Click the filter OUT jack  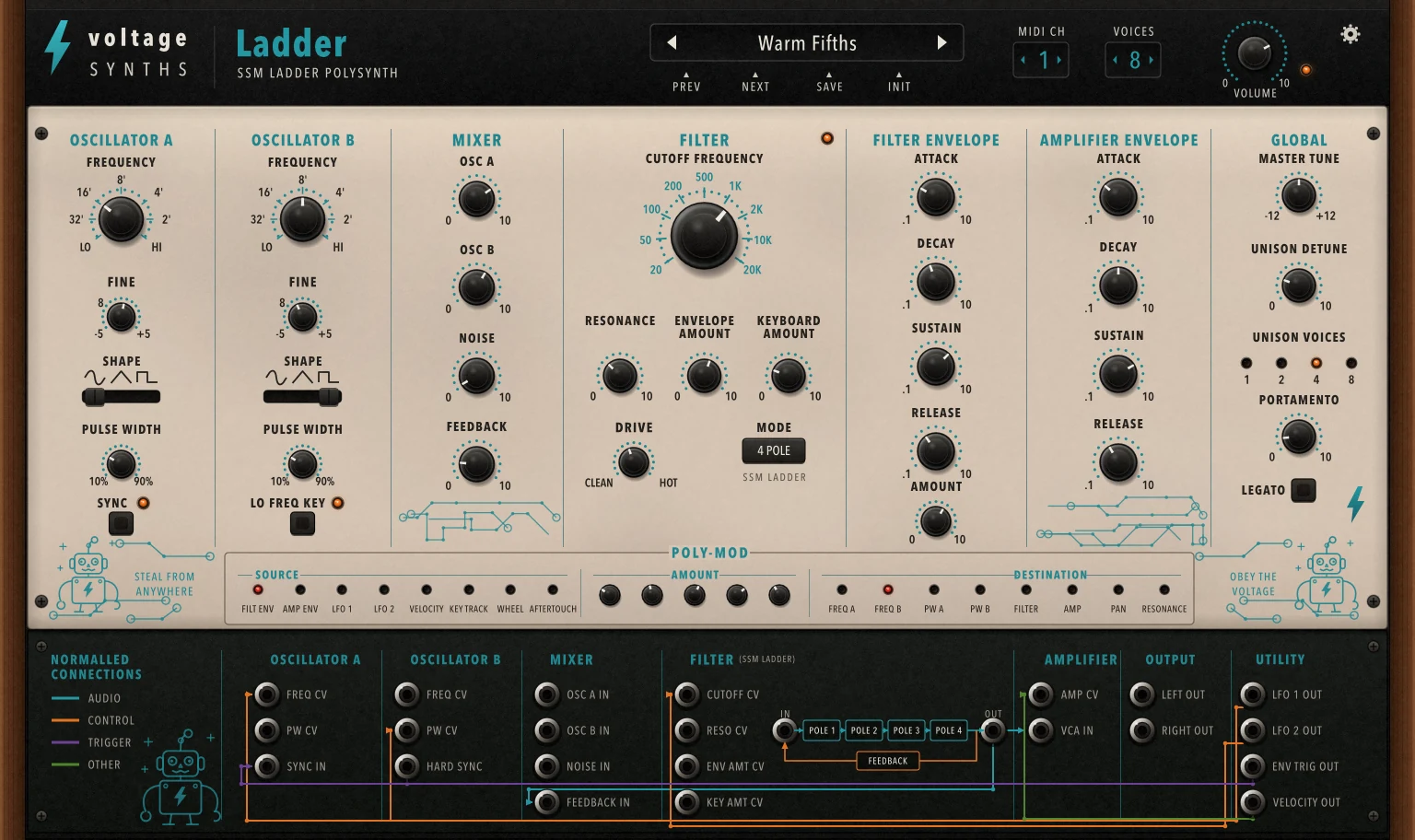tap(992, 730)
